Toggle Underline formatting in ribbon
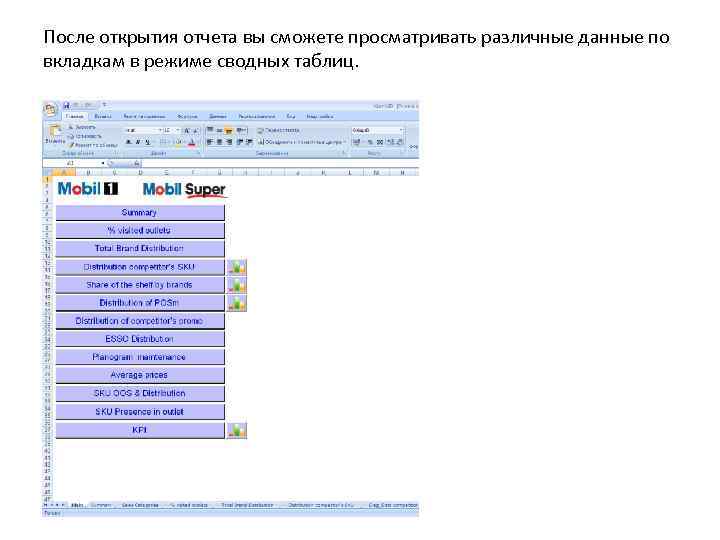Image resolution: width=720 pixels, height=540 pixels. click(x=147, y=142)
